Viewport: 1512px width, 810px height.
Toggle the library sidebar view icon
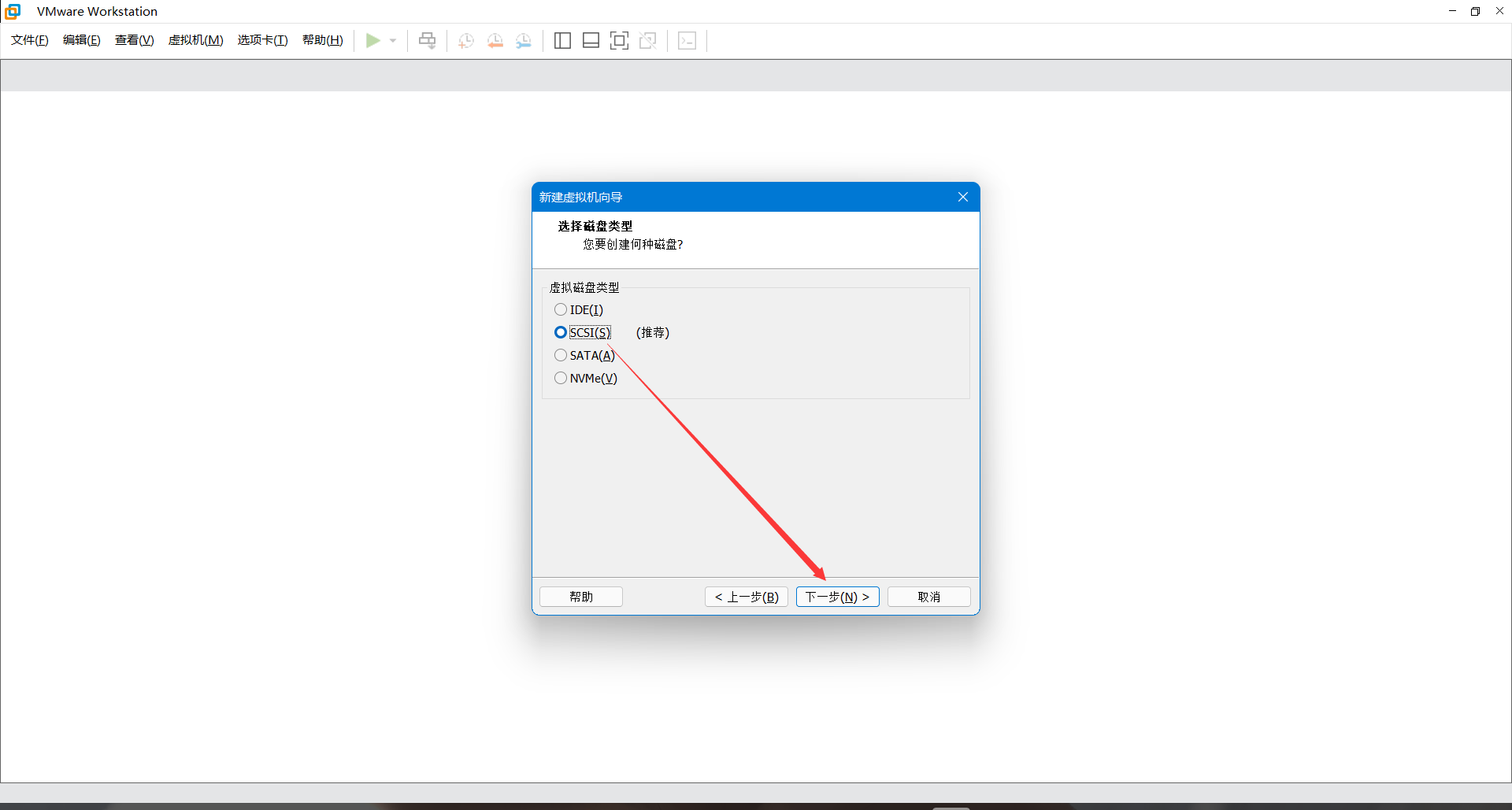(x=562, y=41)
